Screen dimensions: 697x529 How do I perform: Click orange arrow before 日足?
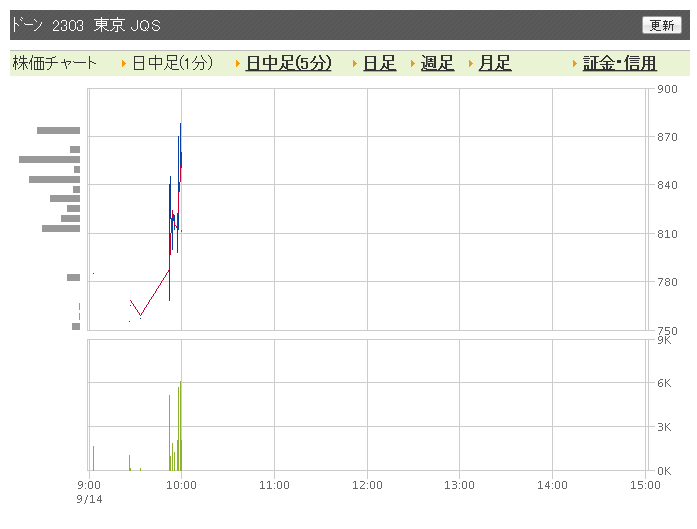(355, 64)
